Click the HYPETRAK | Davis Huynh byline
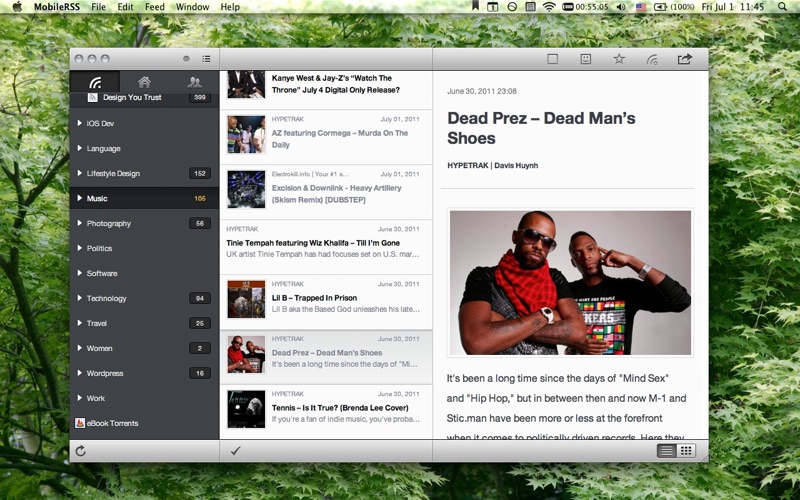Viewport: 800px width, 500px height. pyautogui.click(x=492, y=165)
